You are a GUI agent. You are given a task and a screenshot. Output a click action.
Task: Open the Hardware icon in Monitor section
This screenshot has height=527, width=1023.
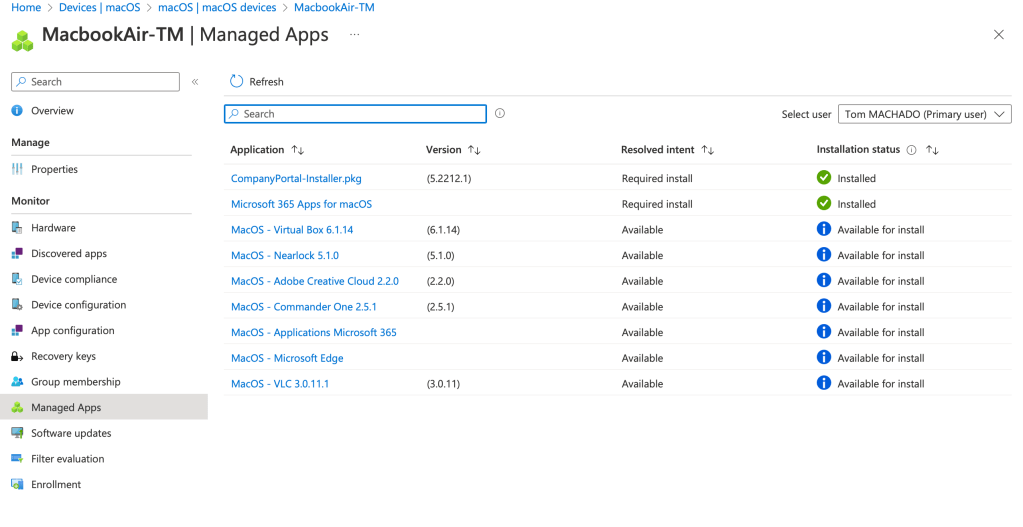[x=17, y=228]
